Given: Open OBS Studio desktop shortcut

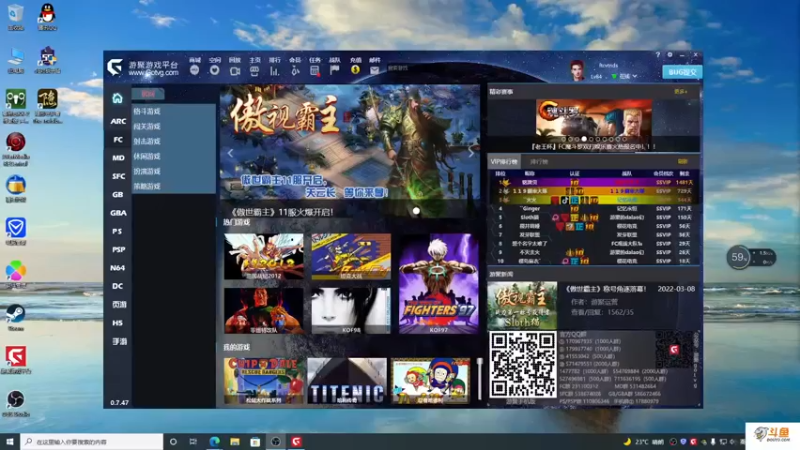Looking at the screenshot, I should pyautogui.click(x=16, y=403).
